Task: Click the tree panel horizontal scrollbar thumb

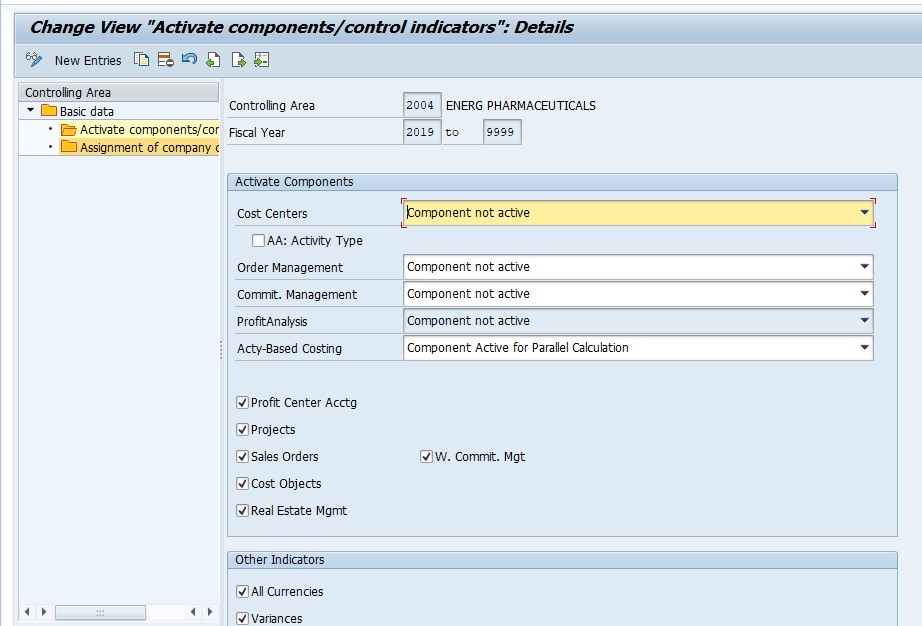Action: point(101,612)
